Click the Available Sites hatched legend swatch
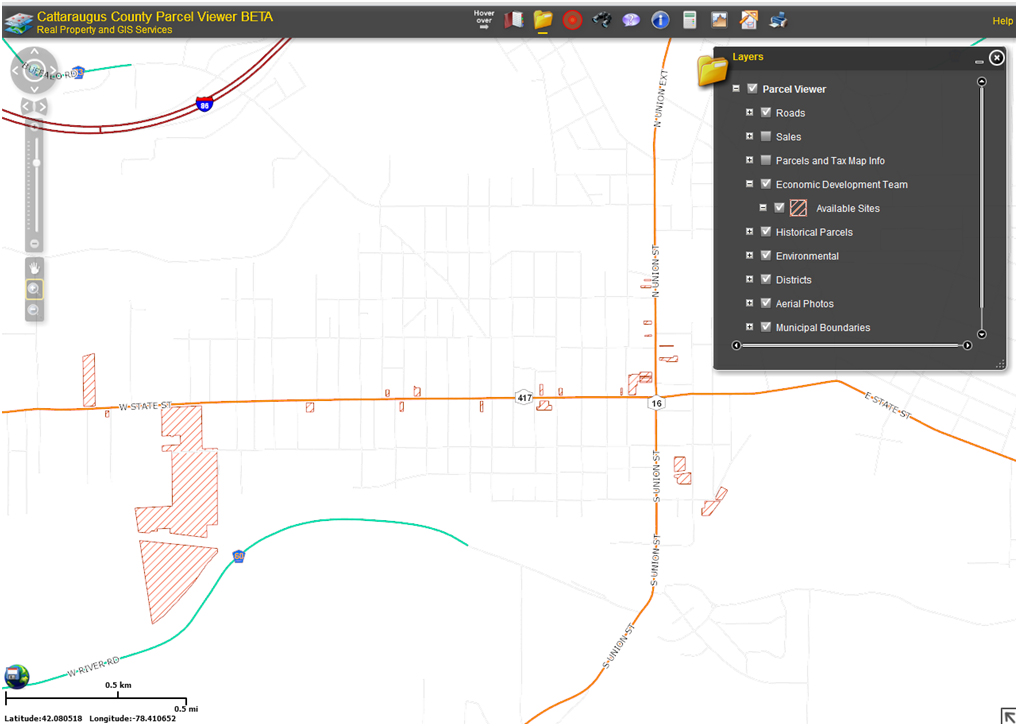Viewport: 1018px width, 726px height. point(798,208)
